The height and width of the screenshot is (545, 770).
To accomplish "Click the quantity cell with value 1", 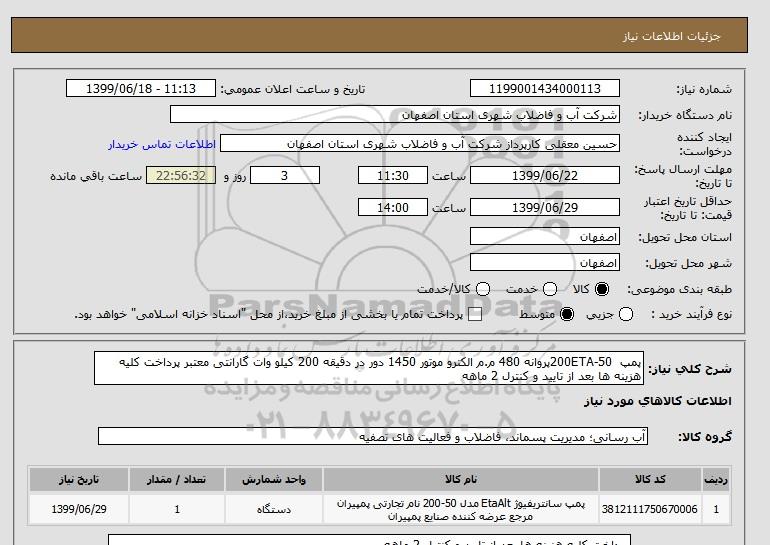I will pos(177,509).
